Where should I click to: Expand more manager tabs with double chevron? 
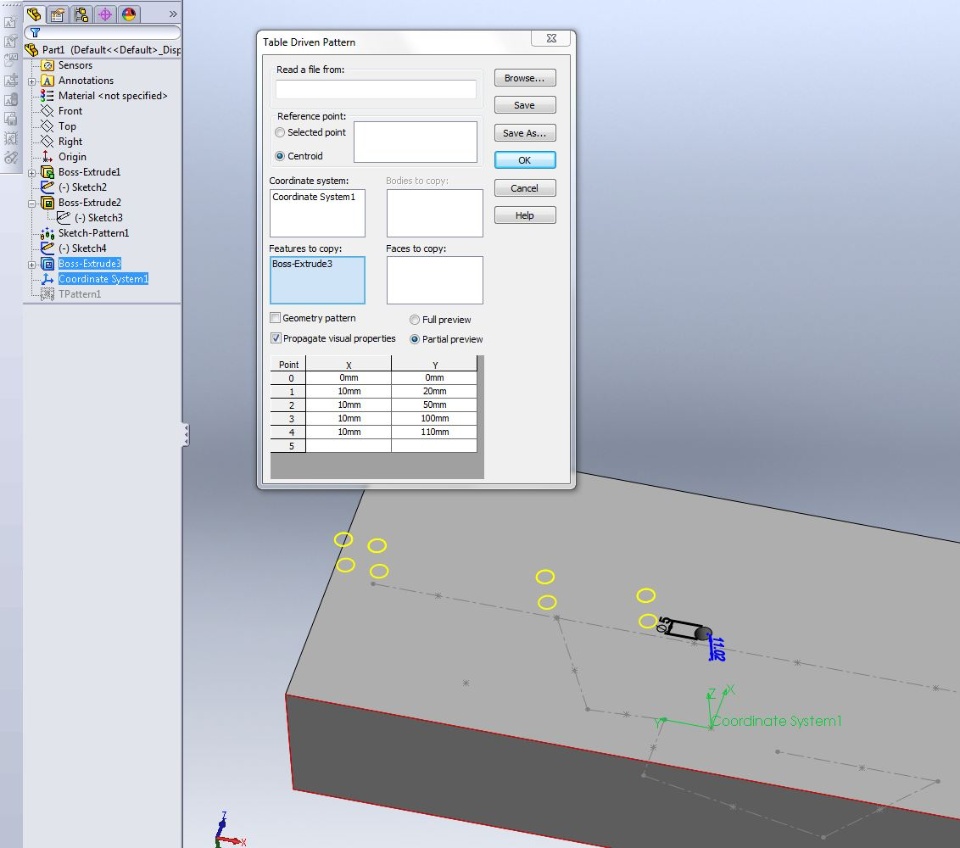173,14
